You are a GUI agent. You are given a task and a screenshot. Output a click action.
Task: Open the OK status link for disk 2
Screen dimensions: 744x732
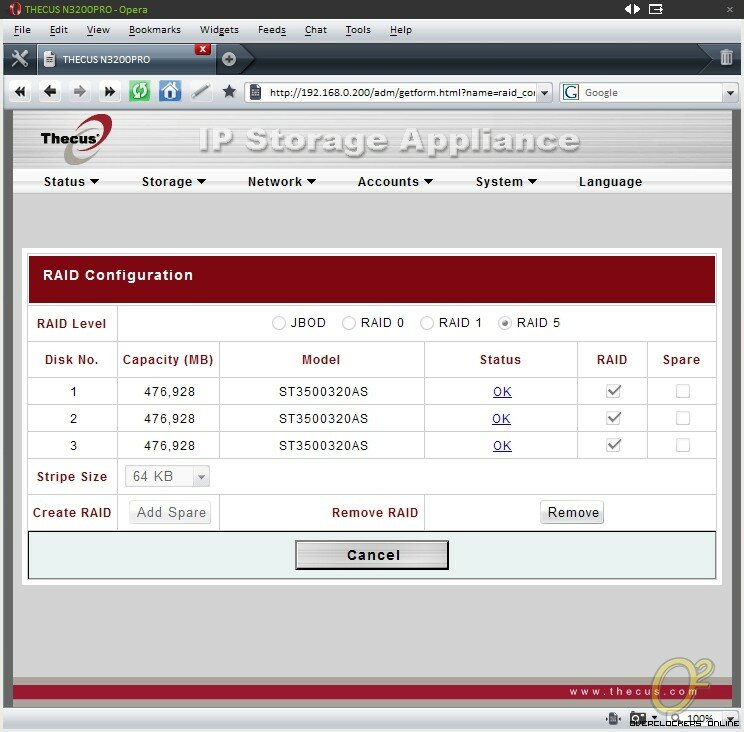[502, 419]
